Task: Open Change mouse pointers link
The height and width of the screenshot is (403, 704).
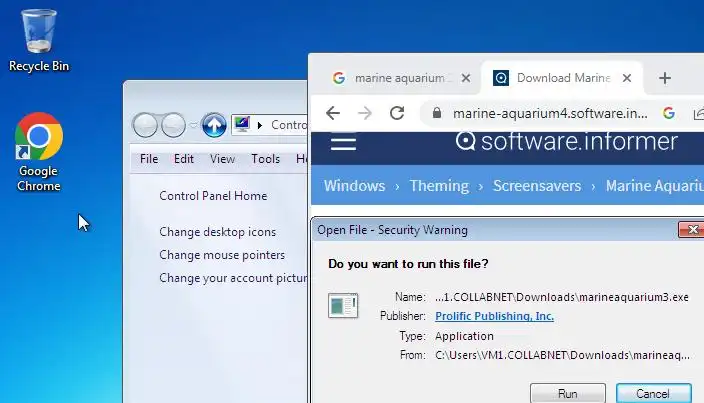Action: pos(222,255)
